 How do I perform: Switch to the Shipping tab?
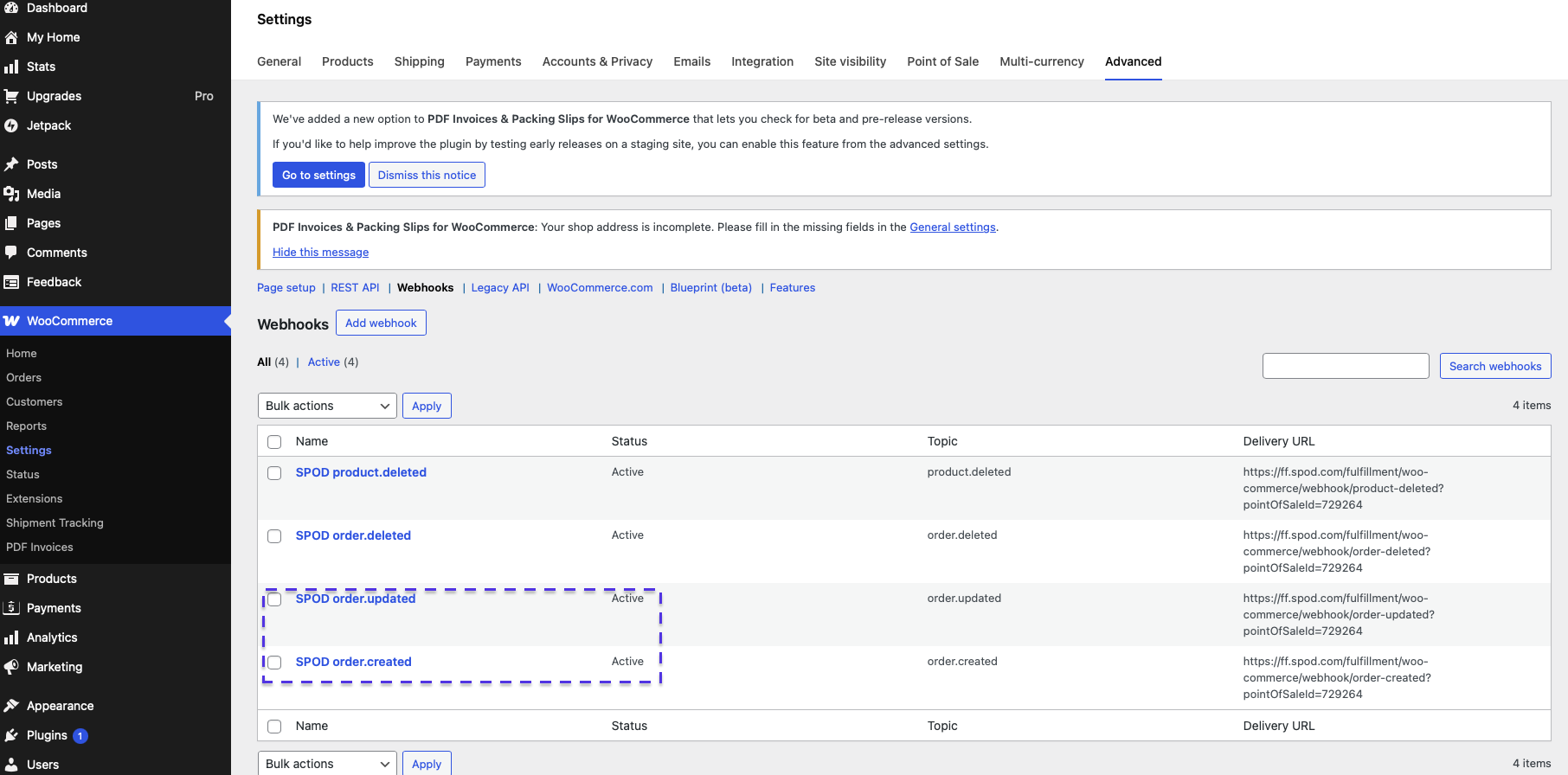click(419, 61)
